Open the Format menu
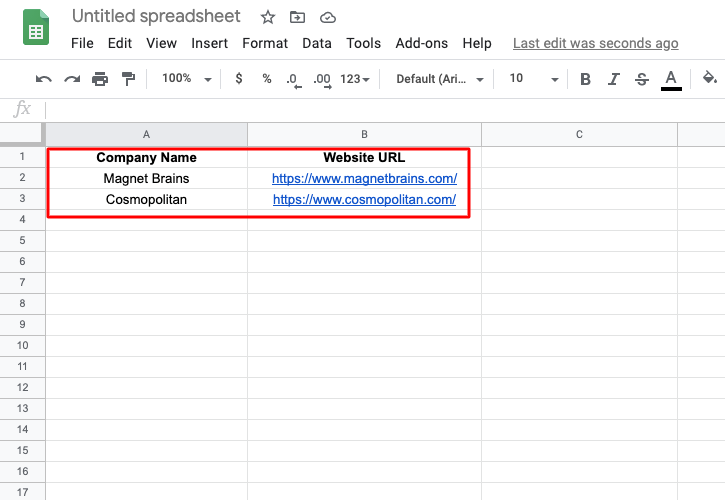Screen dimensions: 725x500 point(265,43)
